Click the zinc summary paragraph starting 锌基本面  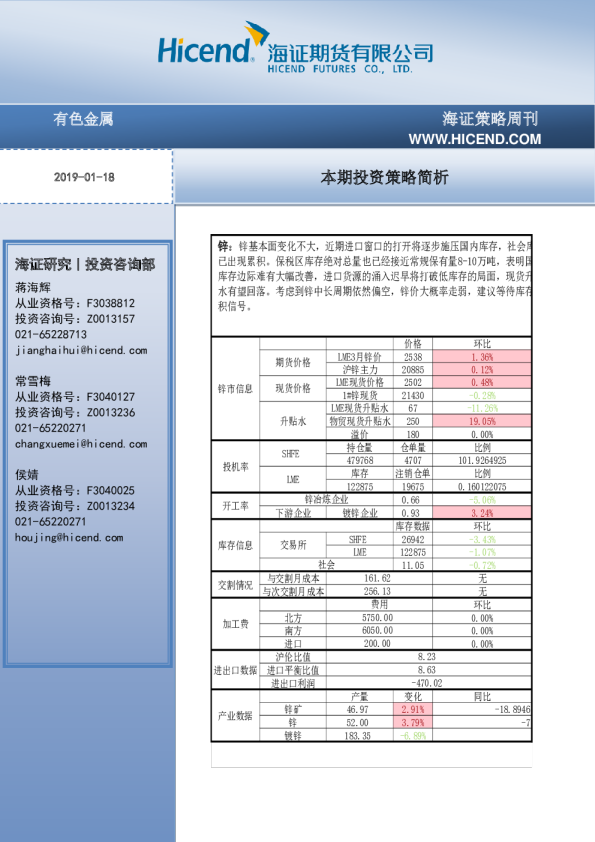pyautogui.click(x=374, y=276)
